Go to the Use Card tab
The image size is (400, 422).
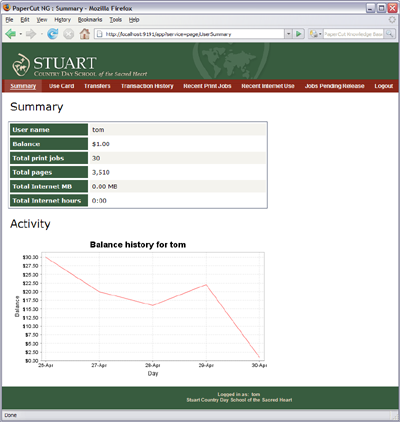(x=62, y=86)
